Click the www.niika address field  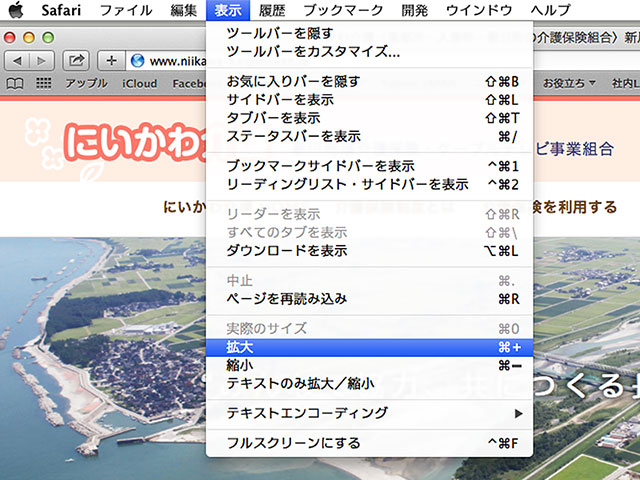pos(178,61)
